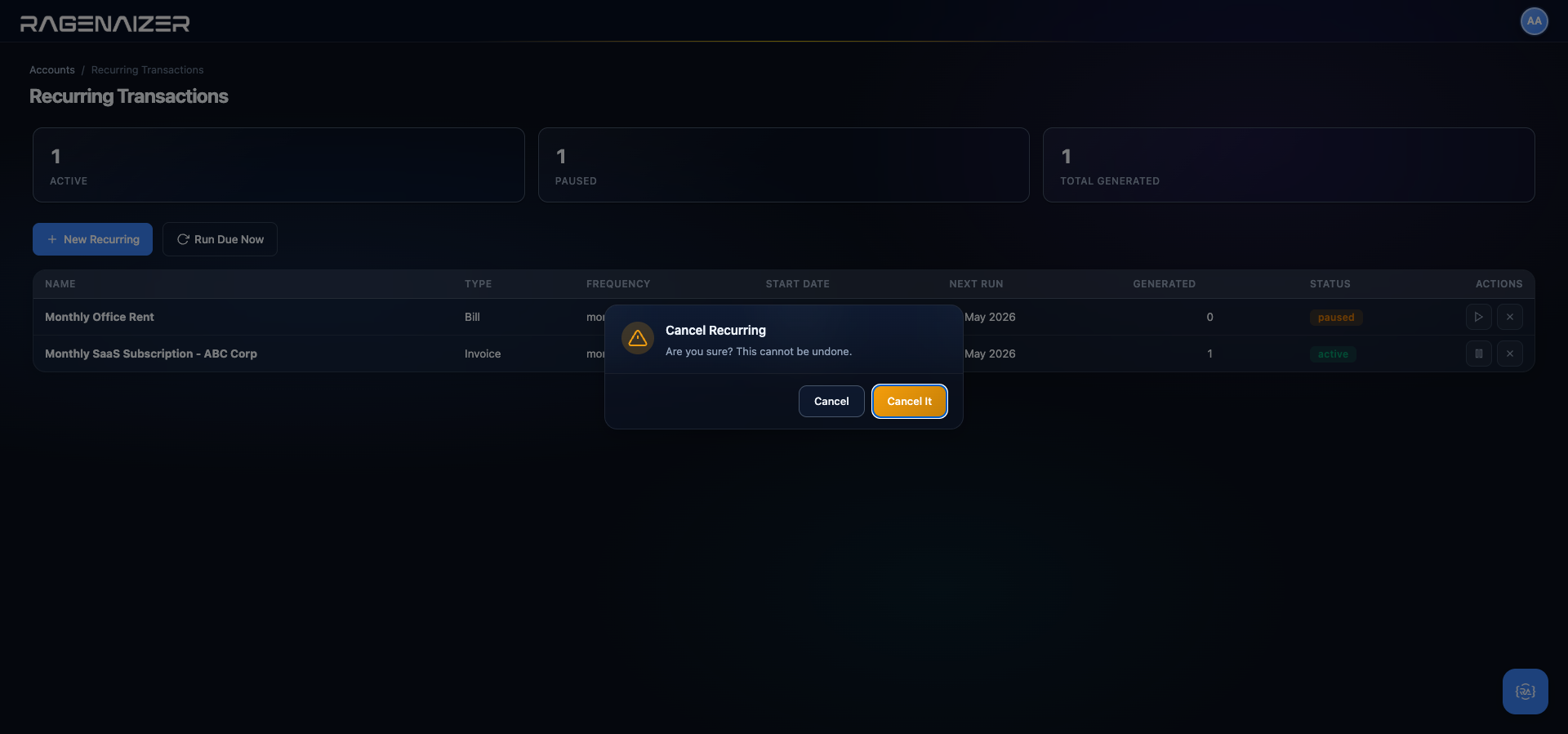This screenshot has height=734, width=1568.
Task: Click the active status badge
Action: click(1333, 354)
